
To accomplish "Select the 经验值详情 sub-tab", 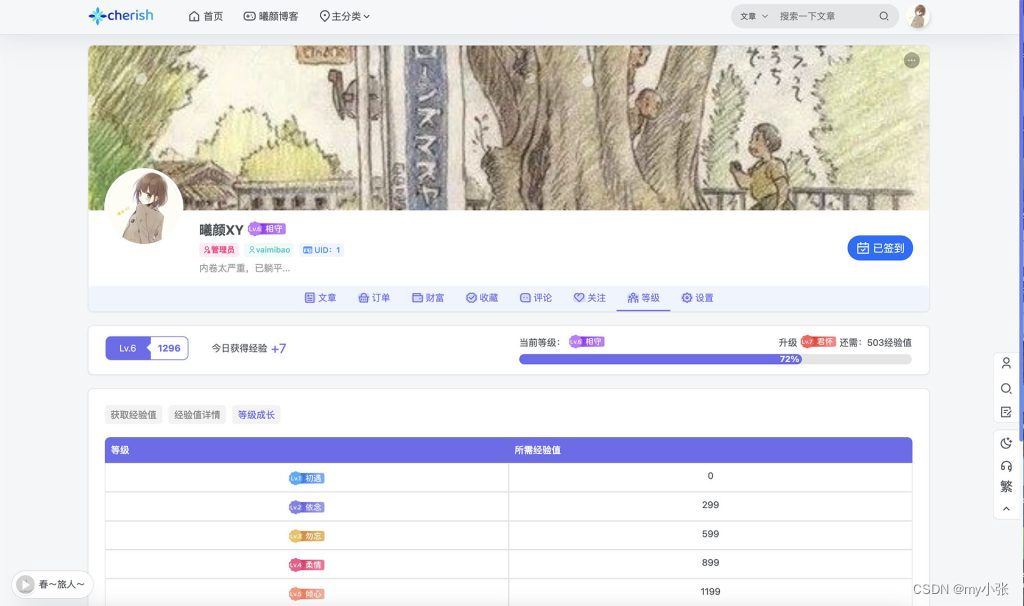I will click(x=197, y=415).
